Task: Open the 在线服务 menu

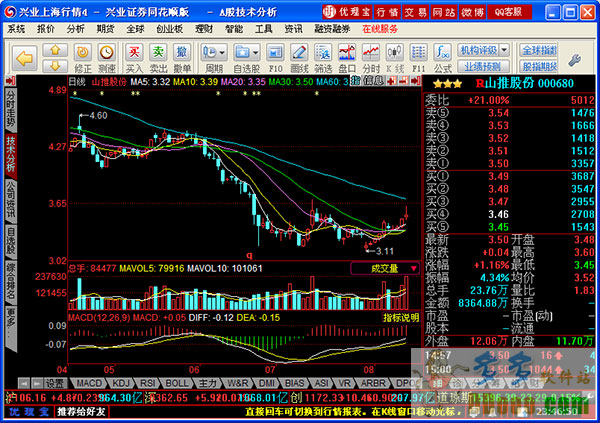Action: click(380, 29)
